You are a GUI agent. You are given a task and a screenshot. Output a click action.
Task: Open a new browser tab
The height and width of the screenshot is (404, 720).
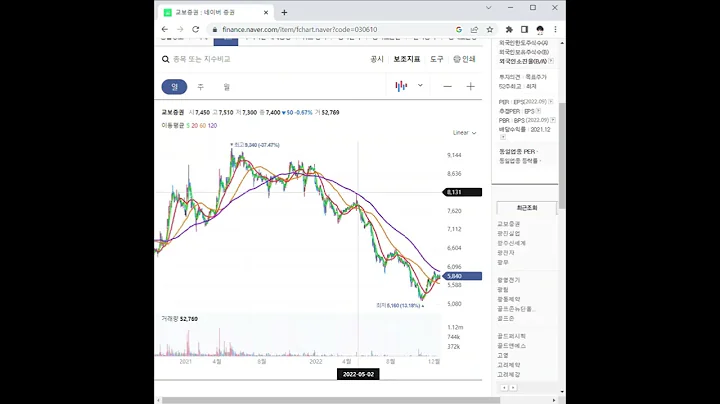pyautogui.click(x=284, y=12)
